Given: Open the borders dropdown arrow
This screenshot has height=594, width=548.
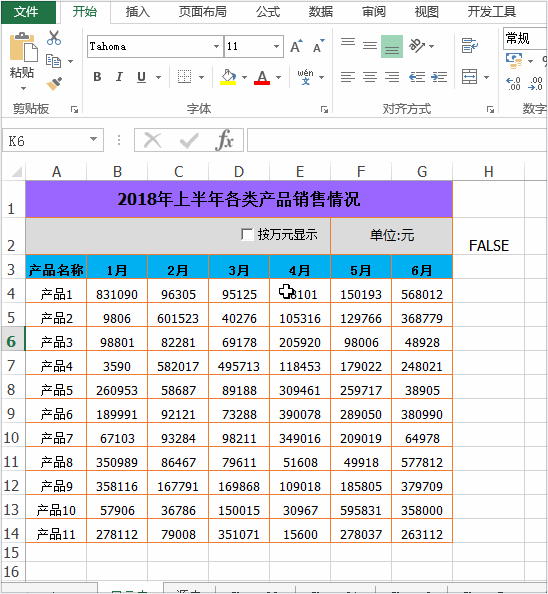Looking at the screenshot, I should tap(201, 77).
